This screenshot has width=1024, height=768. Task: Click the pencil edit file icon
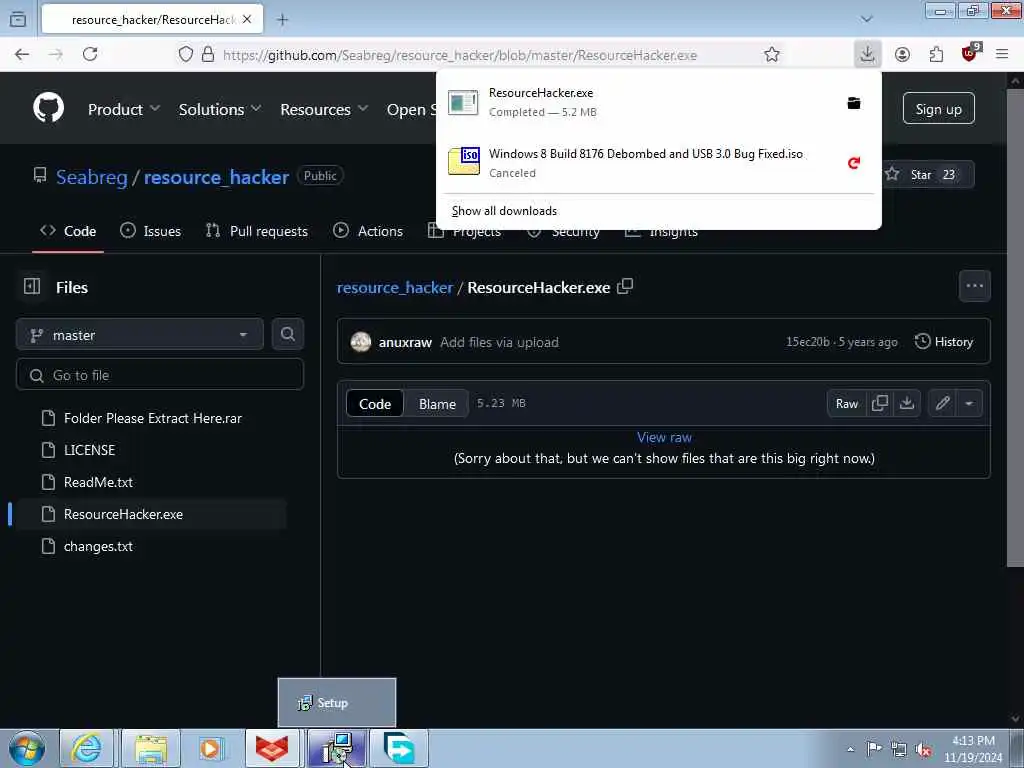[x=942, y=404]
